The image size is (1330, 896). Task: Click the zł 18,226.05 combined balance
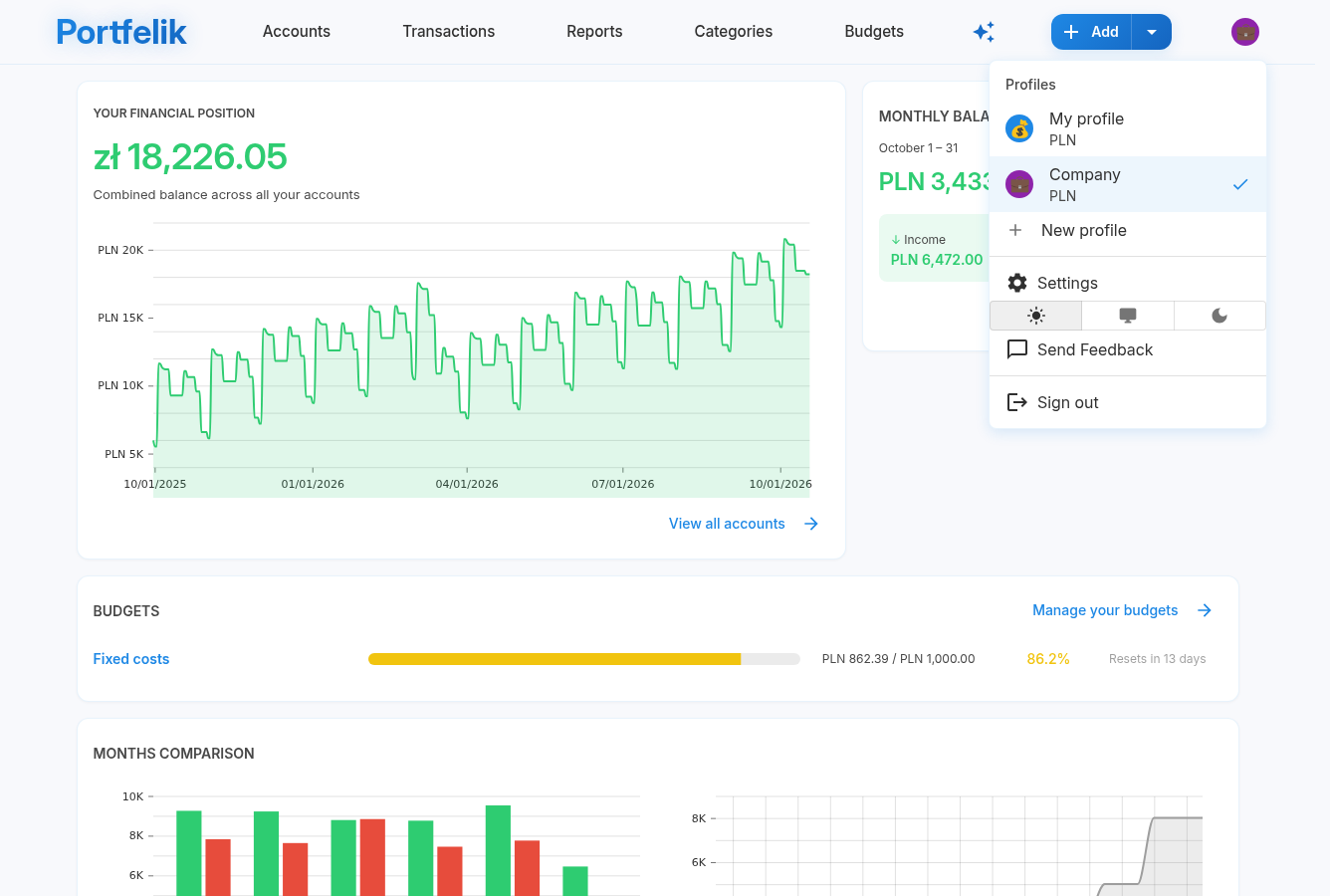click(190, 156)
